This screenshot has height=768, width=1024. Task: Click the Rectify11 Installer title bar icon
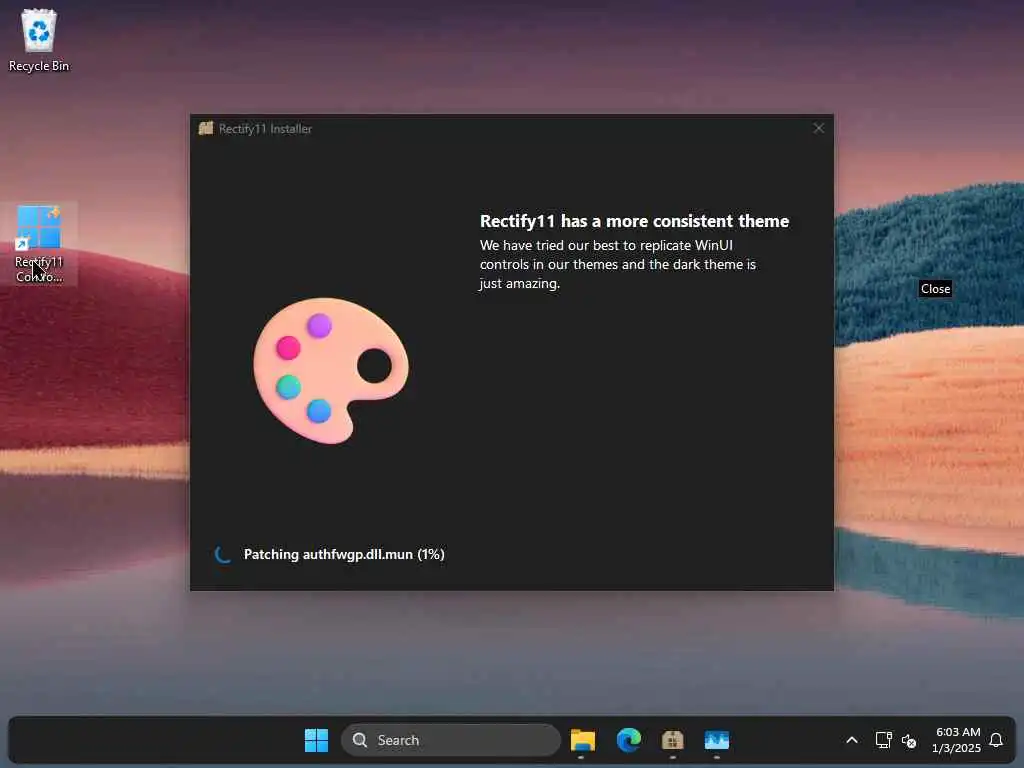click(206, 128)
